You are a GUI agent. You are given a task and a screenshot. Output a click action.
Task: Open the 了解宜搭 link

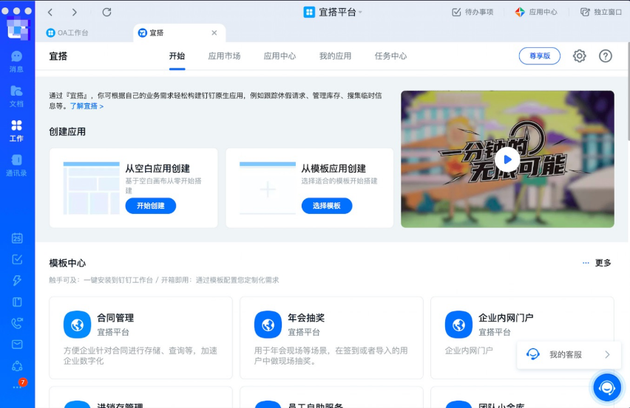point(87,106)
